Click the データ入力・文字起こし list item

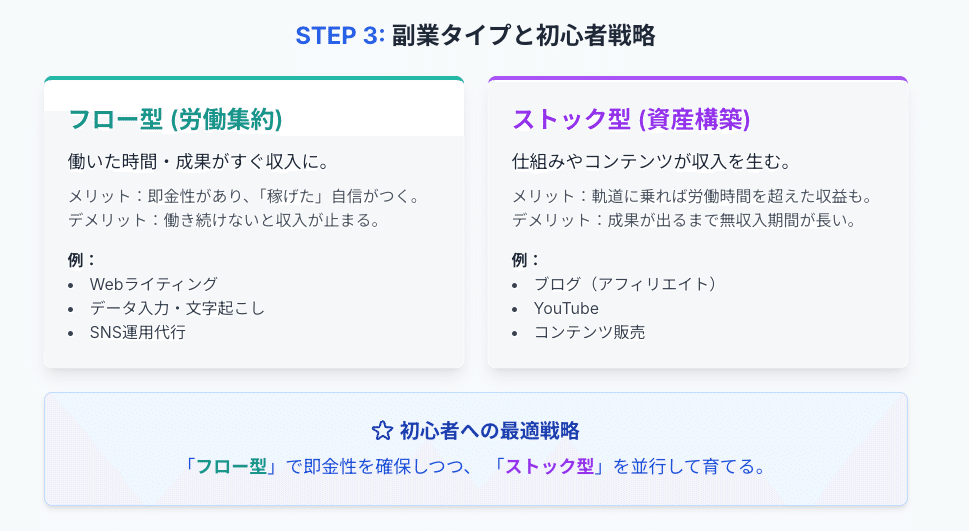(177, 308)
